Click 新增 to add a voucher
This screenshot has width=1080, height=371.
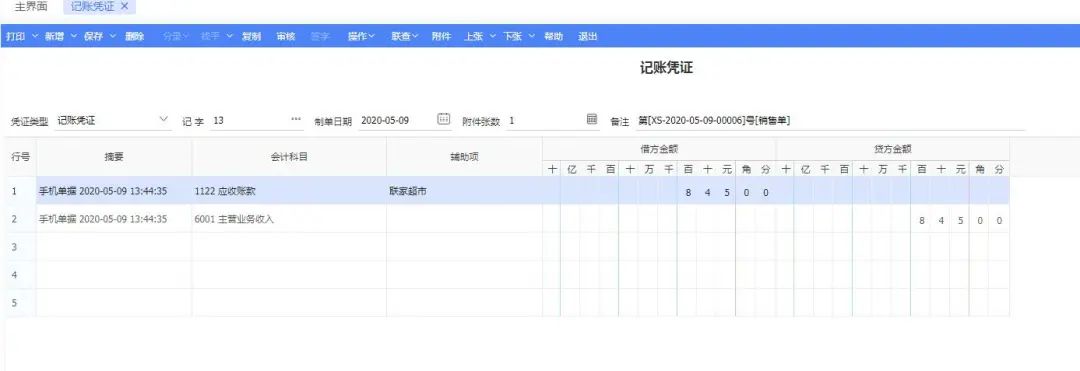pos(55,36)
